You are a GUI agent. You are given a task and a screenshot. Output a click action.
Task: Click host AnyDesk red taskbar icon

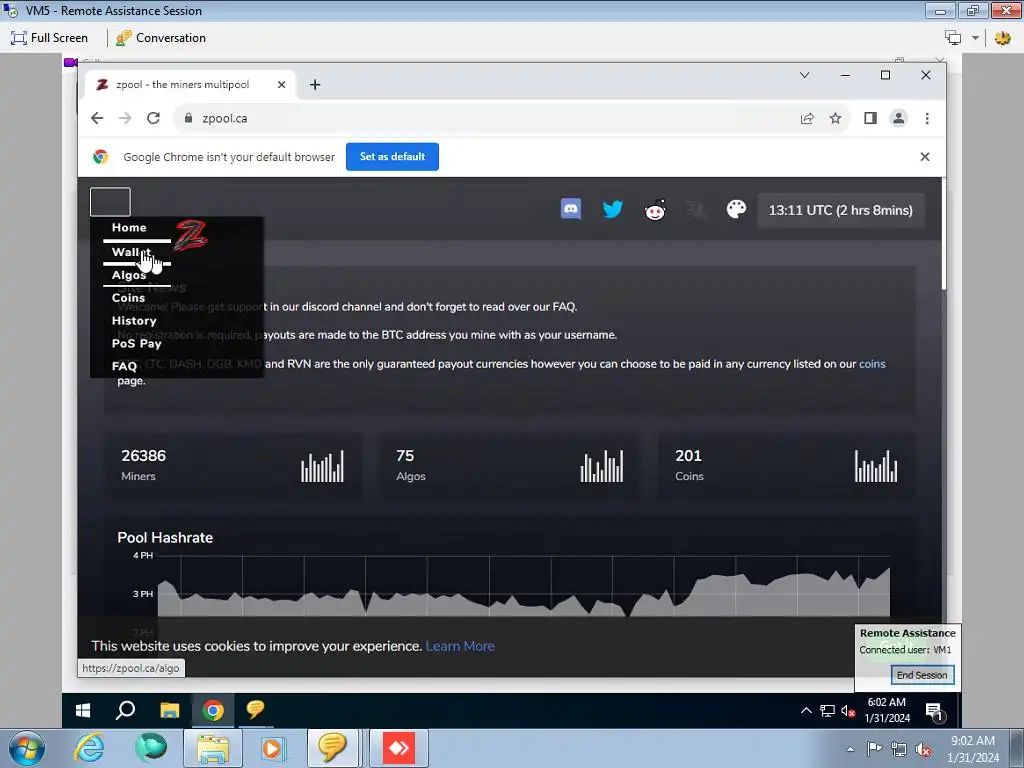399,748
